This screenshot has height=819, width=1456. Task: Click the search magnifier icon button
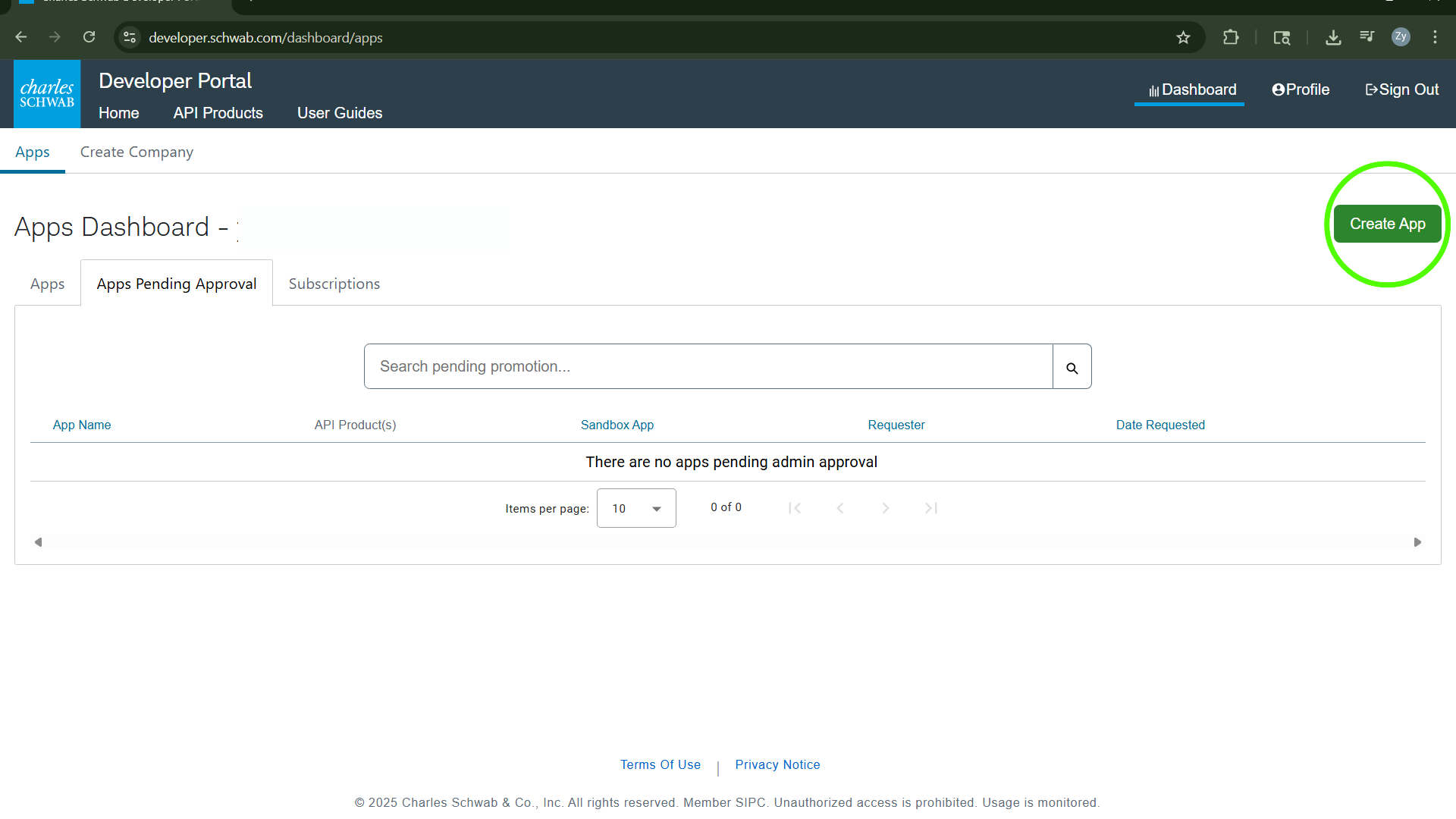click(x=1072, y=367)
